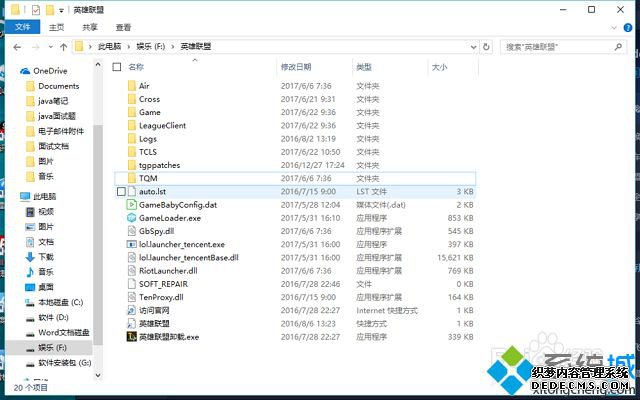Select the auto.lst file icon
Screen dimensions: 640x400
pyautogui.click(x=131, y=191)
